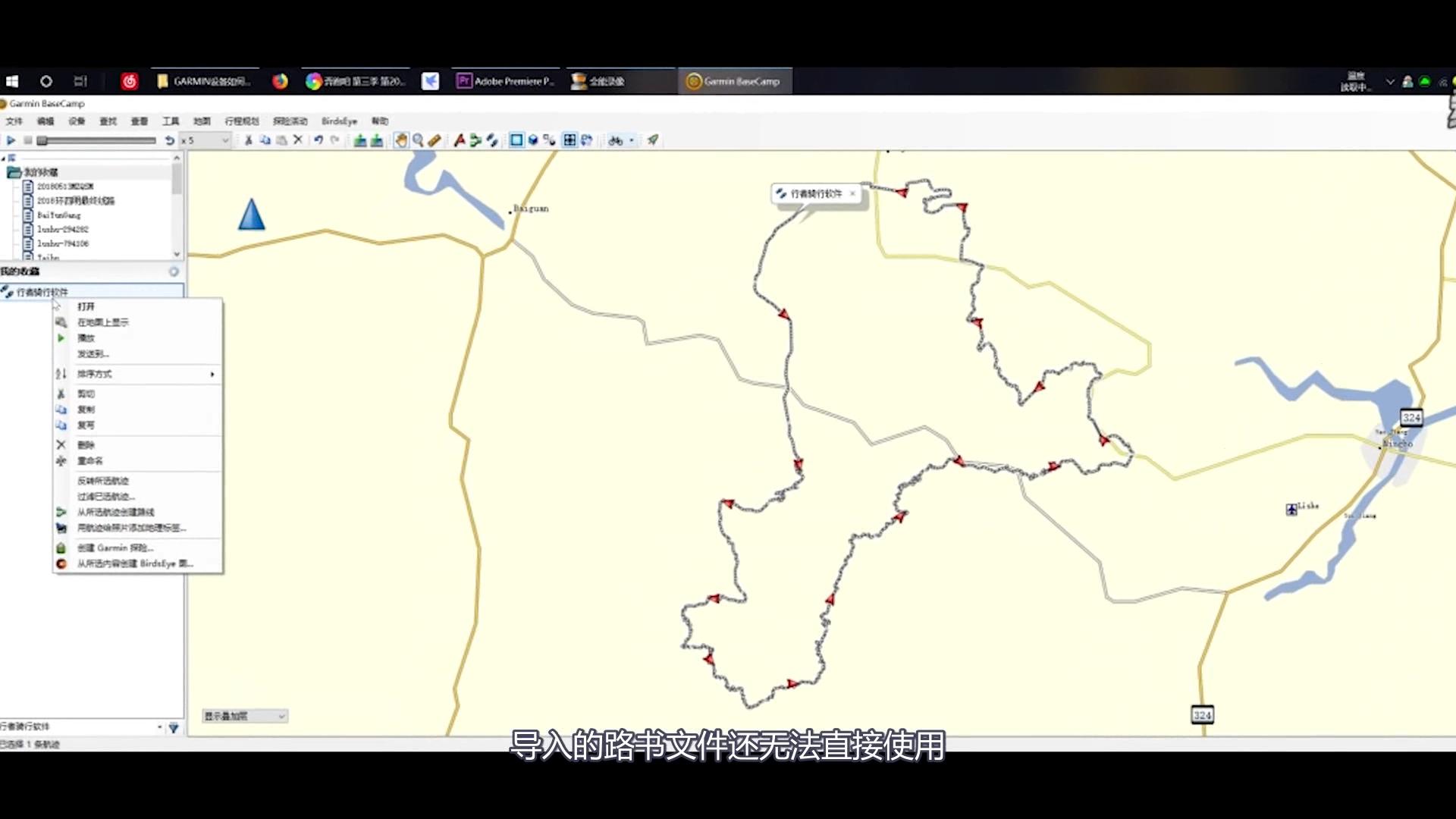The height and width of the screenshot is (819, 1456).
Task: Select the Measure distance ruler tool
Action: 433,140
